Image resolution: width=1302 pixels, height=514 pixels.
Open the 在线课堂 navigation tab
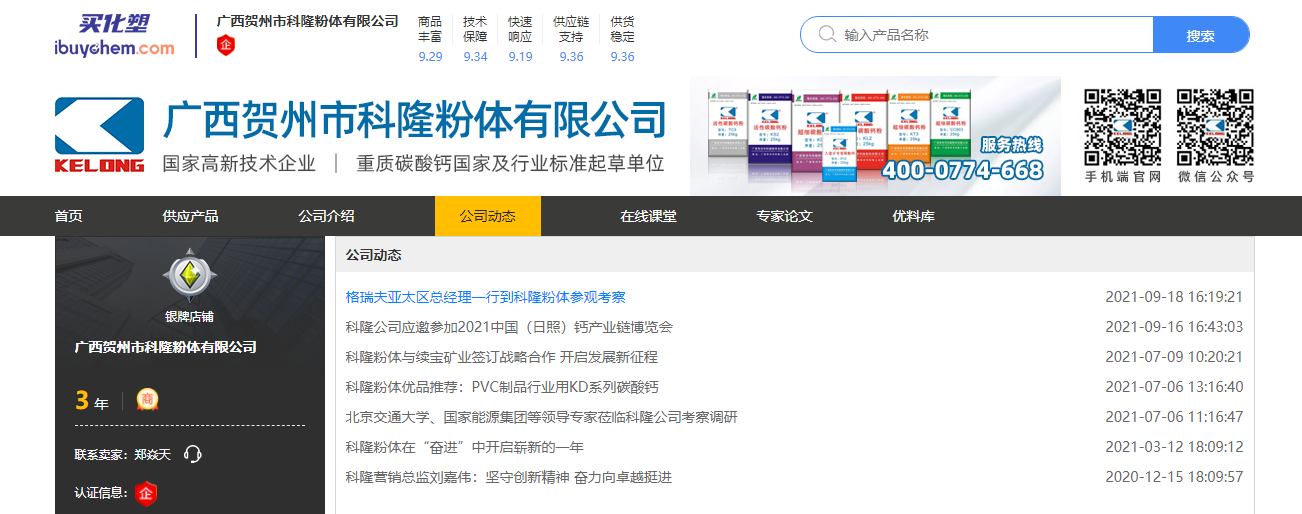648,216
